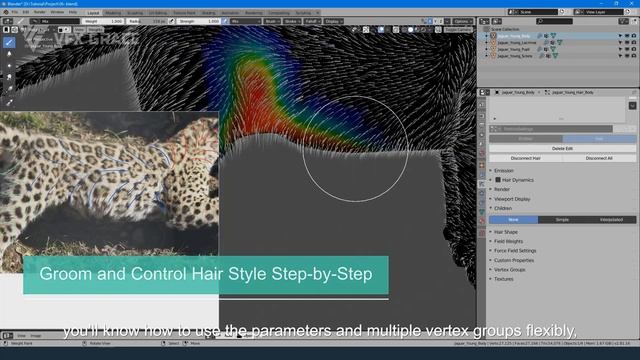The image size is (640, 360).
Task: Hide Jaguar_Young_Sclera in viewport
Action: tap(627, 56)
